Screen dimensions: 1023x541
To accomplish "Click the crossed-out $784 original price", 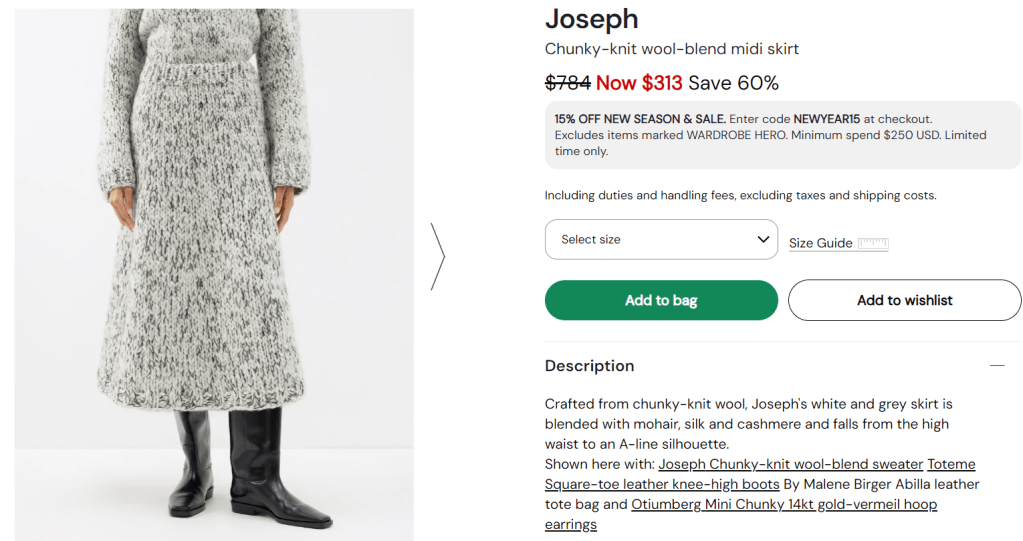I will (x=567, y=83).
